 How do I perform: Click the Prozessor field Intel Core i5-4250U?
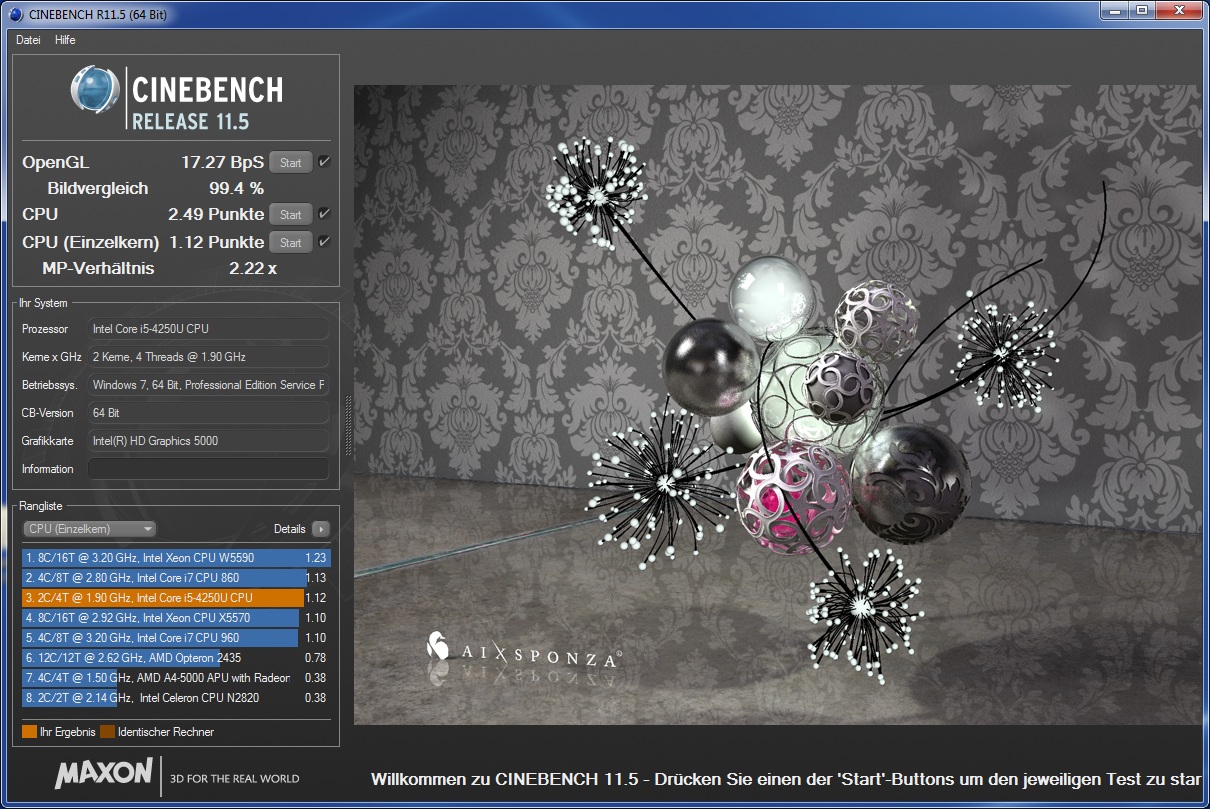pos(208,329)
